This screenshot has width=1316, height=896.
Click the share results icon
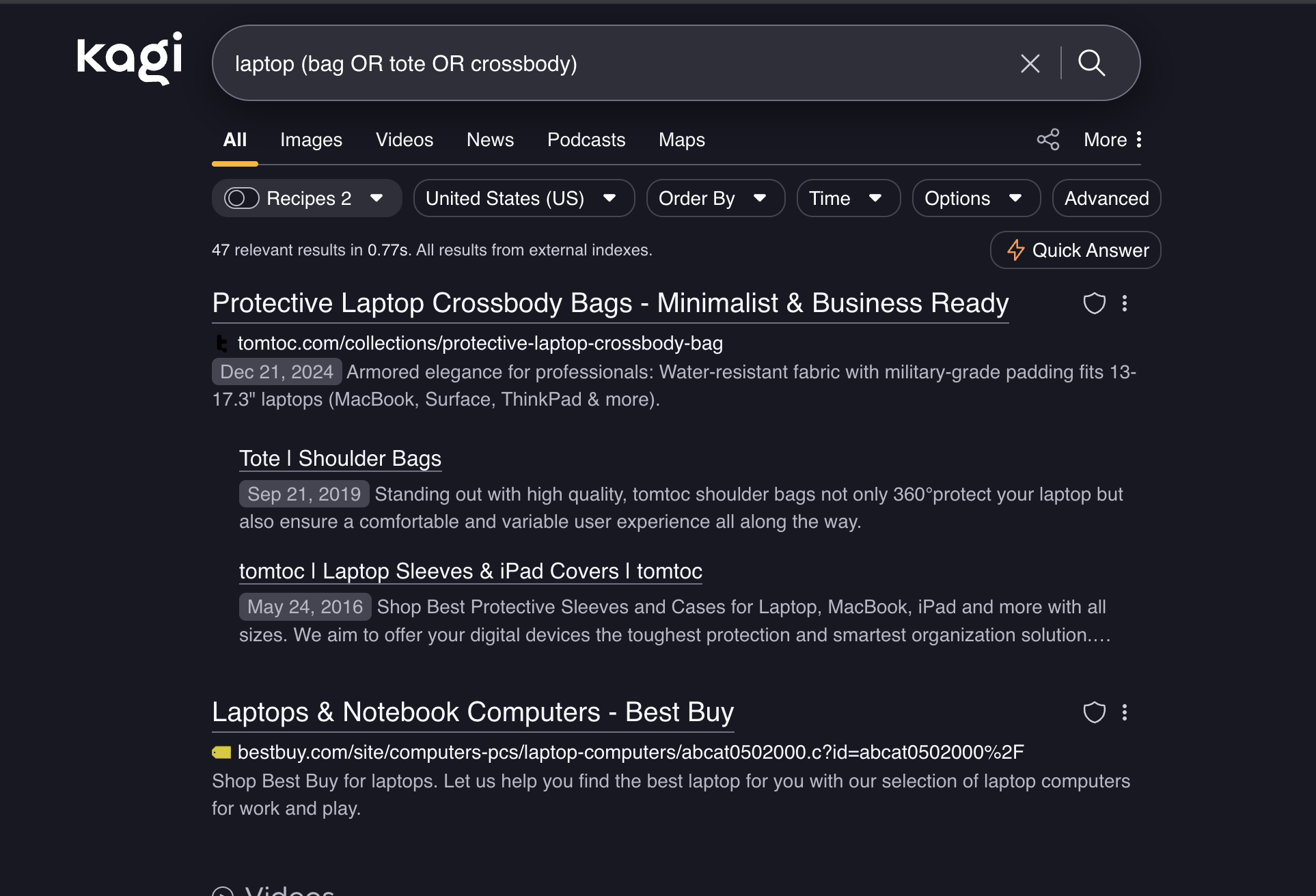1047,139
